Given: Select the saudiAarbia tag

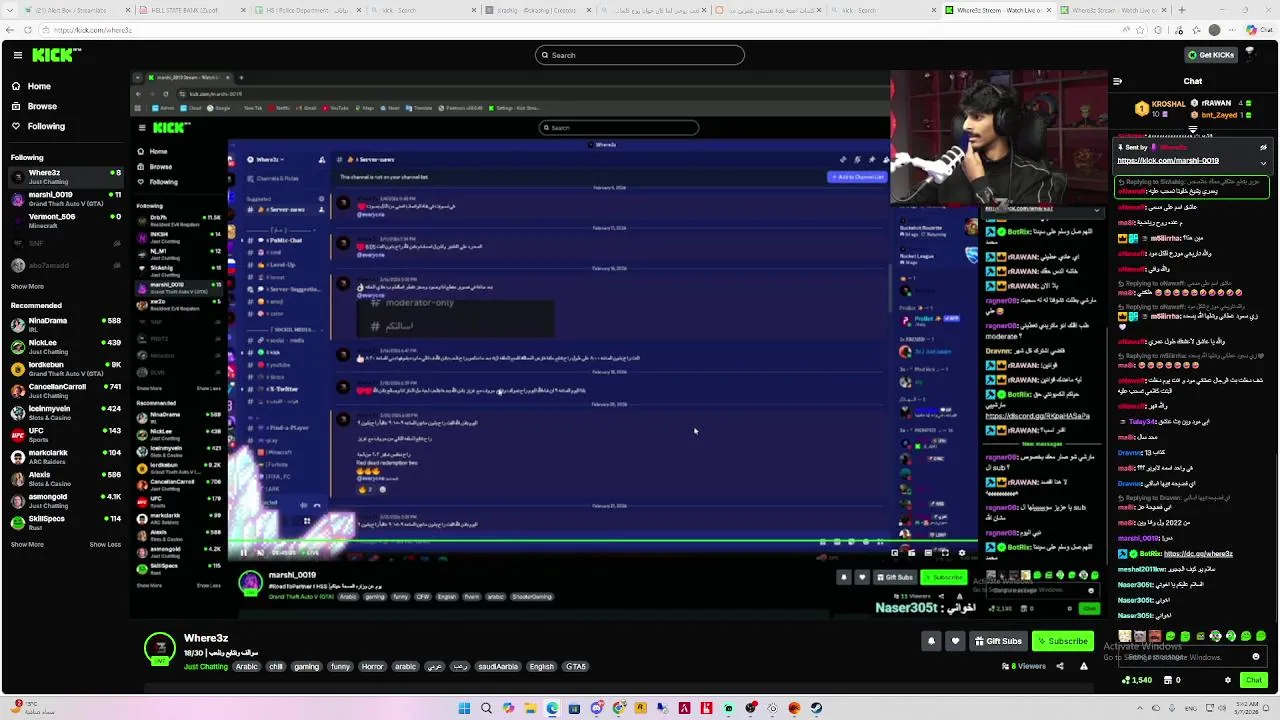Looking at the screenshot, I should pyautogui.click(x=498, y=666).
